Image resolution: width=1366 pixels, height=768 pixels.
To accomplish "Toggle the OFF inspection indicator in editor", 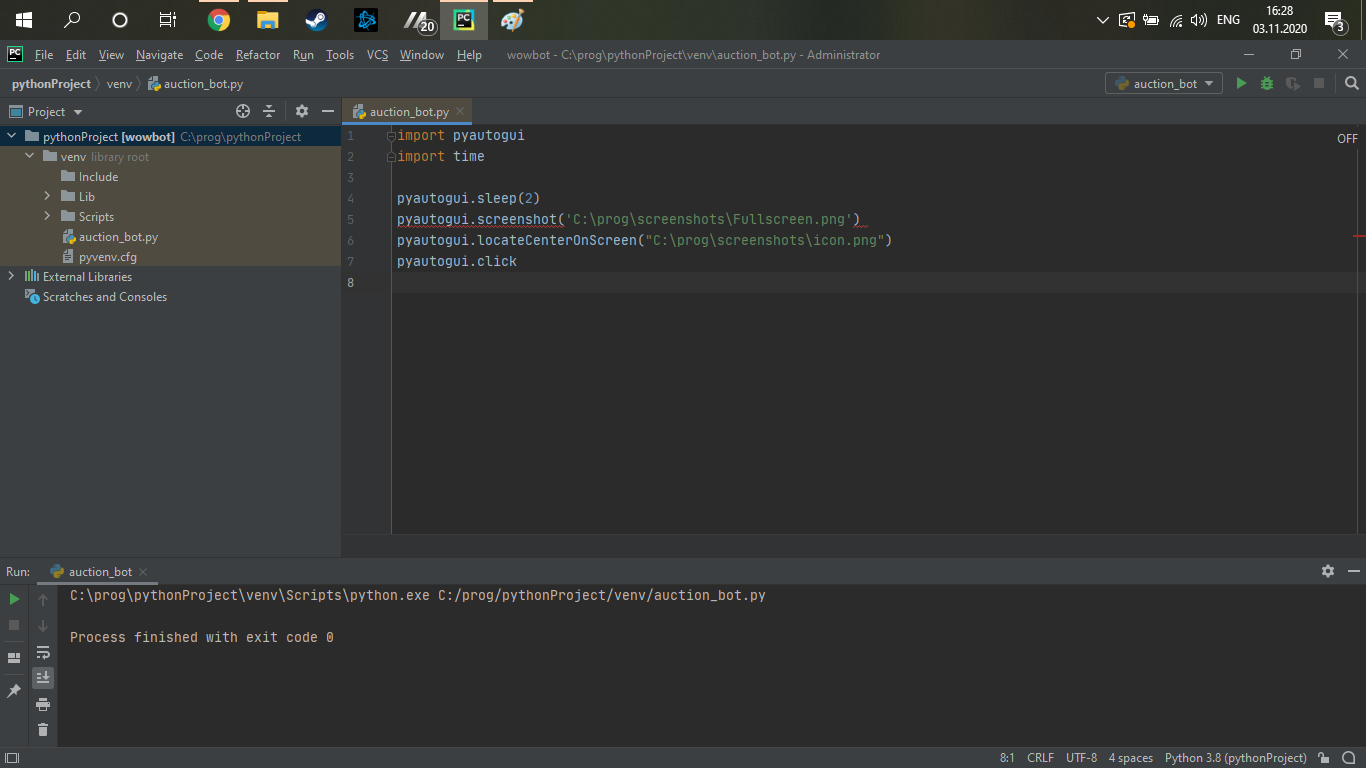I will (1347, 139).
